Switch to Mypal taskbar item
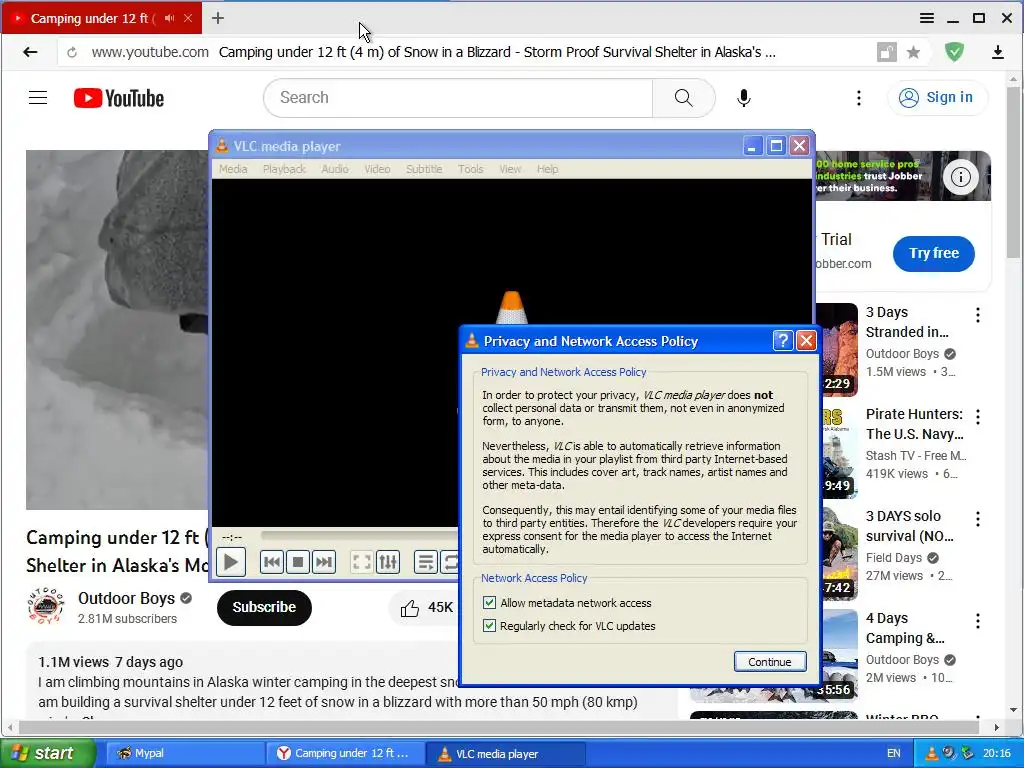Screen dimensions: 1024x768 [x=185, y=753]
